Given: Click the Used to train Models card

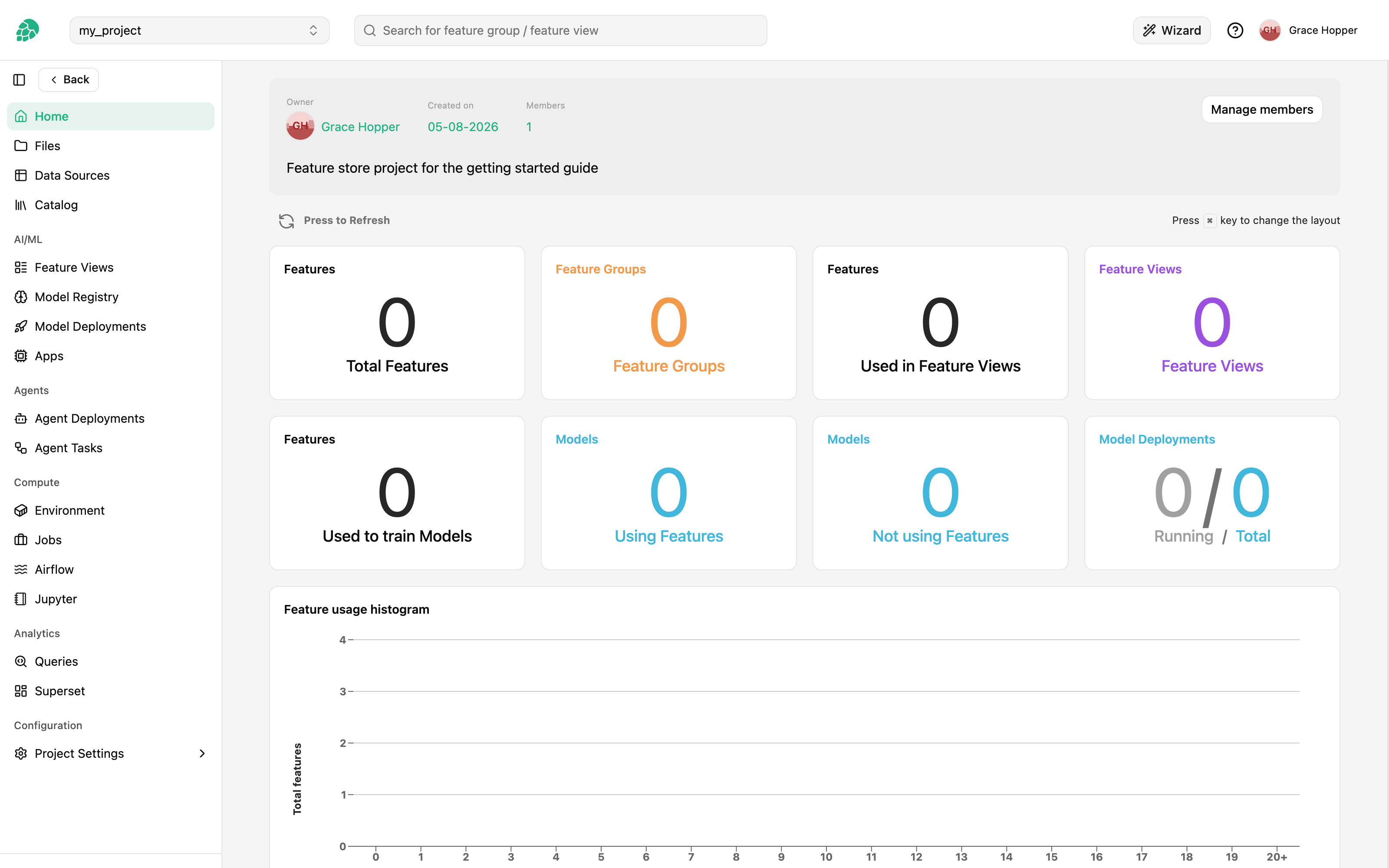Looking at the screenshot, I should (397, 493).
